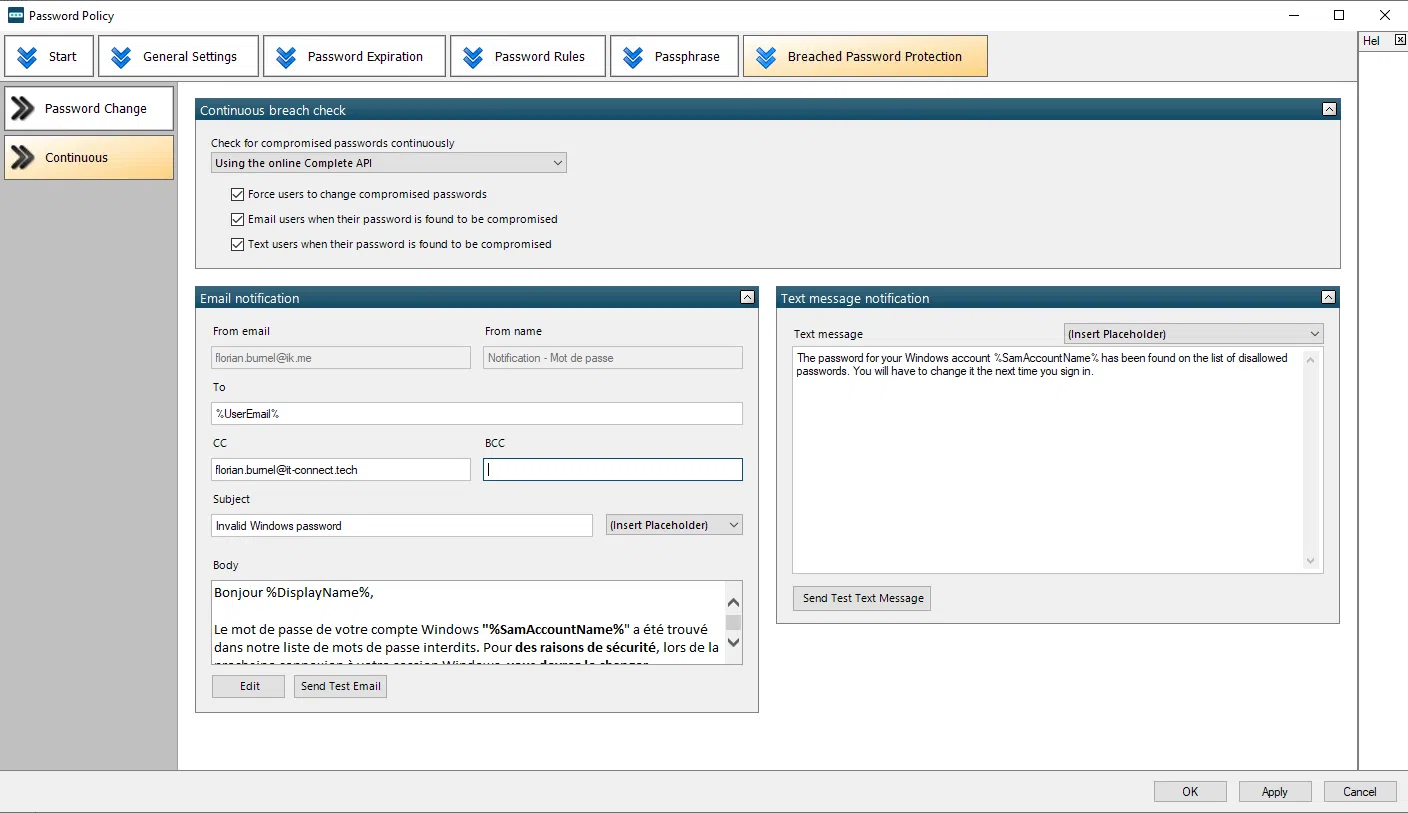Click inside the BCC input field
The width and height of the screenshot is (1408, 813).
[612, 469]
